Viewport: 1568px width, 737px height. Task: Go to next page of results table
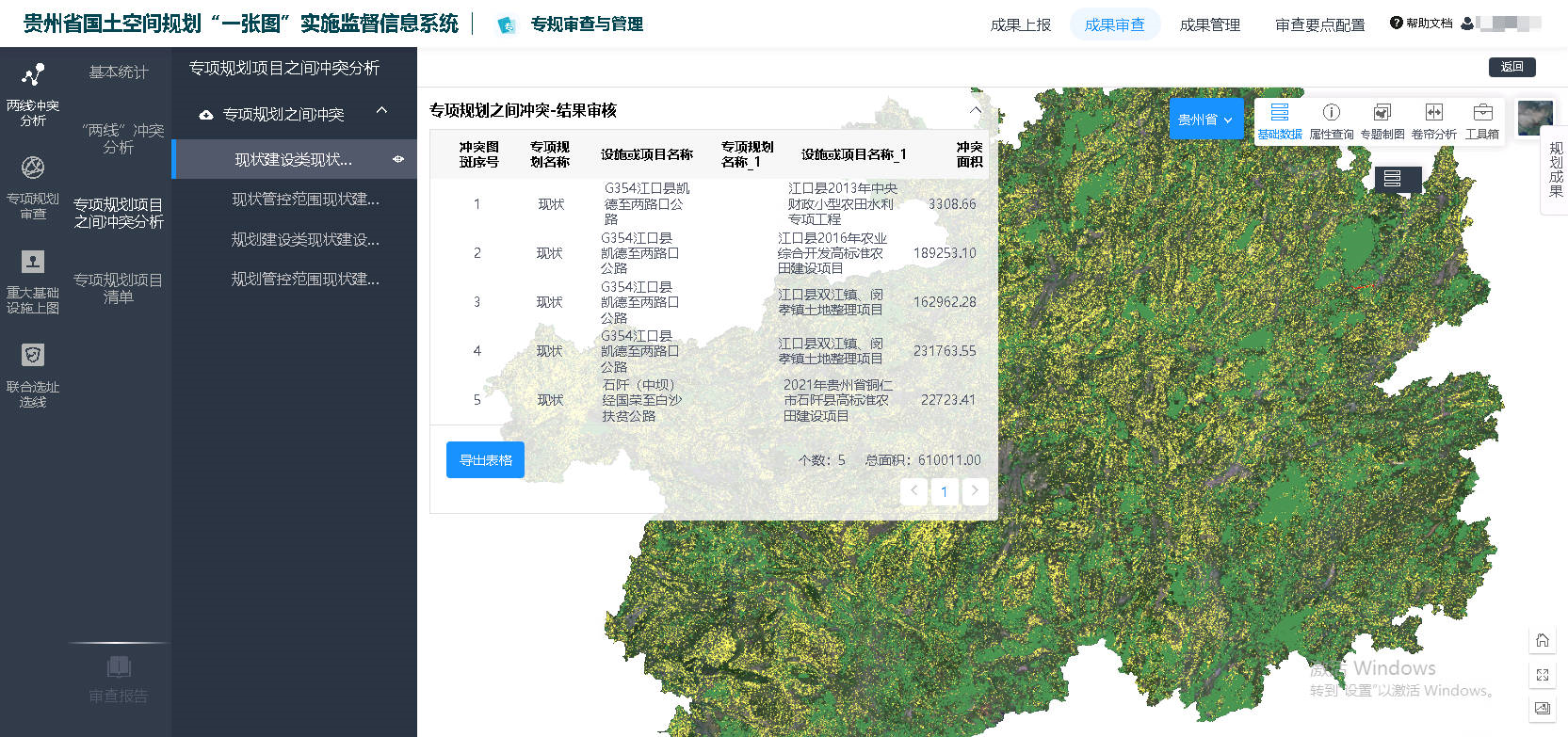point(975,490)
